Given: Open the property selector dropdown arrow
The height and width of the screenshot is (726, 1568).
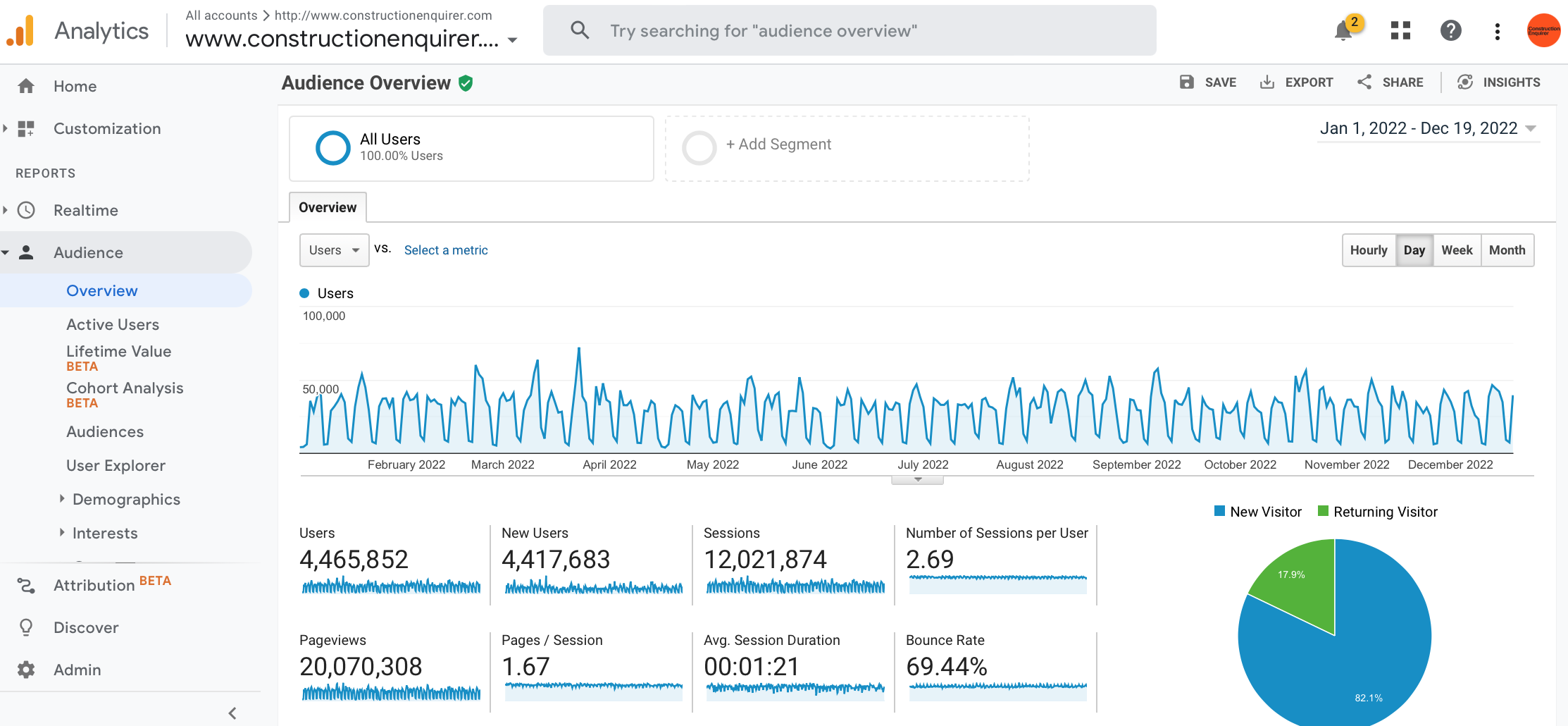Looking at the screenshot, I should coord(513,40).
